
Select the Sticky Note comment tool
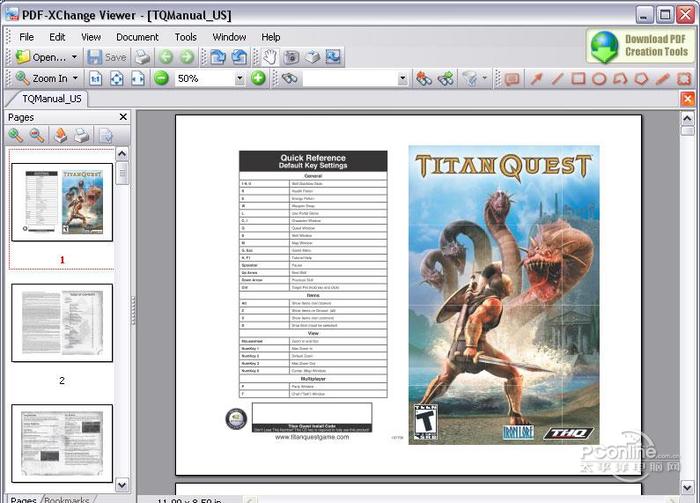click(x=512, y=79)
